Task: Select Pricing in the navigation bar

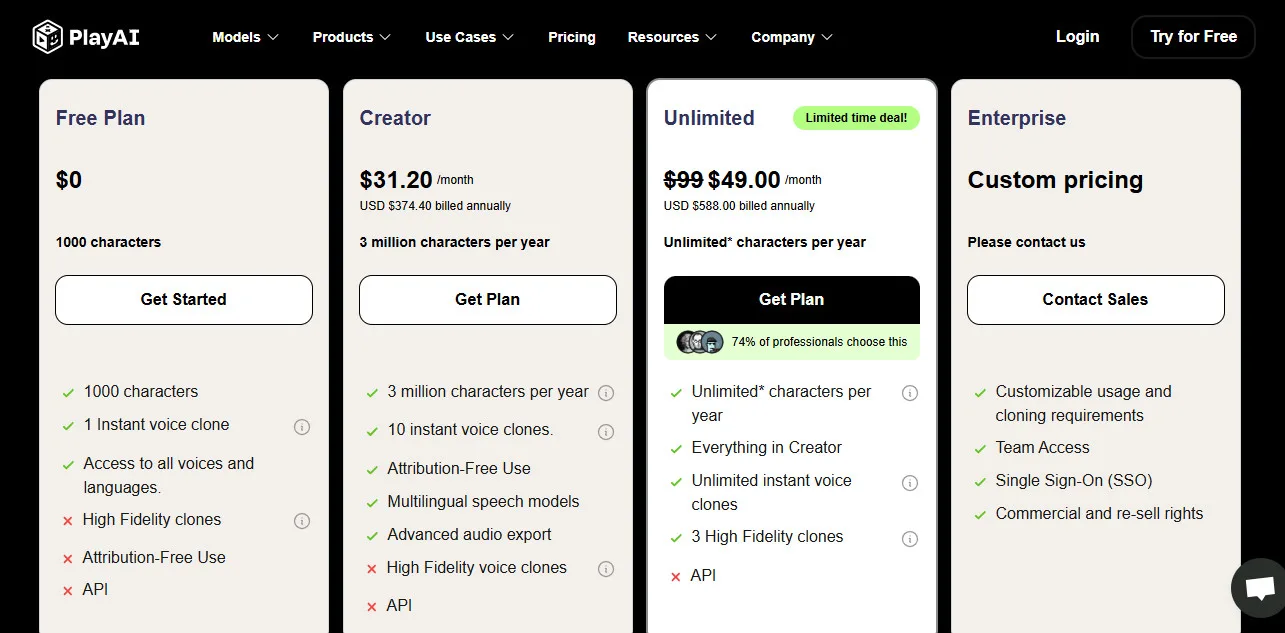Action: point(571,37)
